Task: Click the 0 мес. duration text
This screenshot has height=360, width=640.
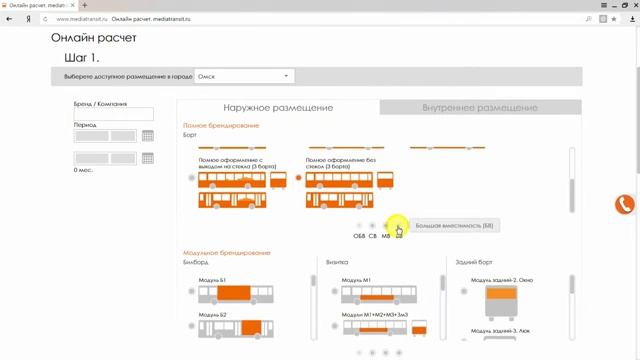Action: 83,170
